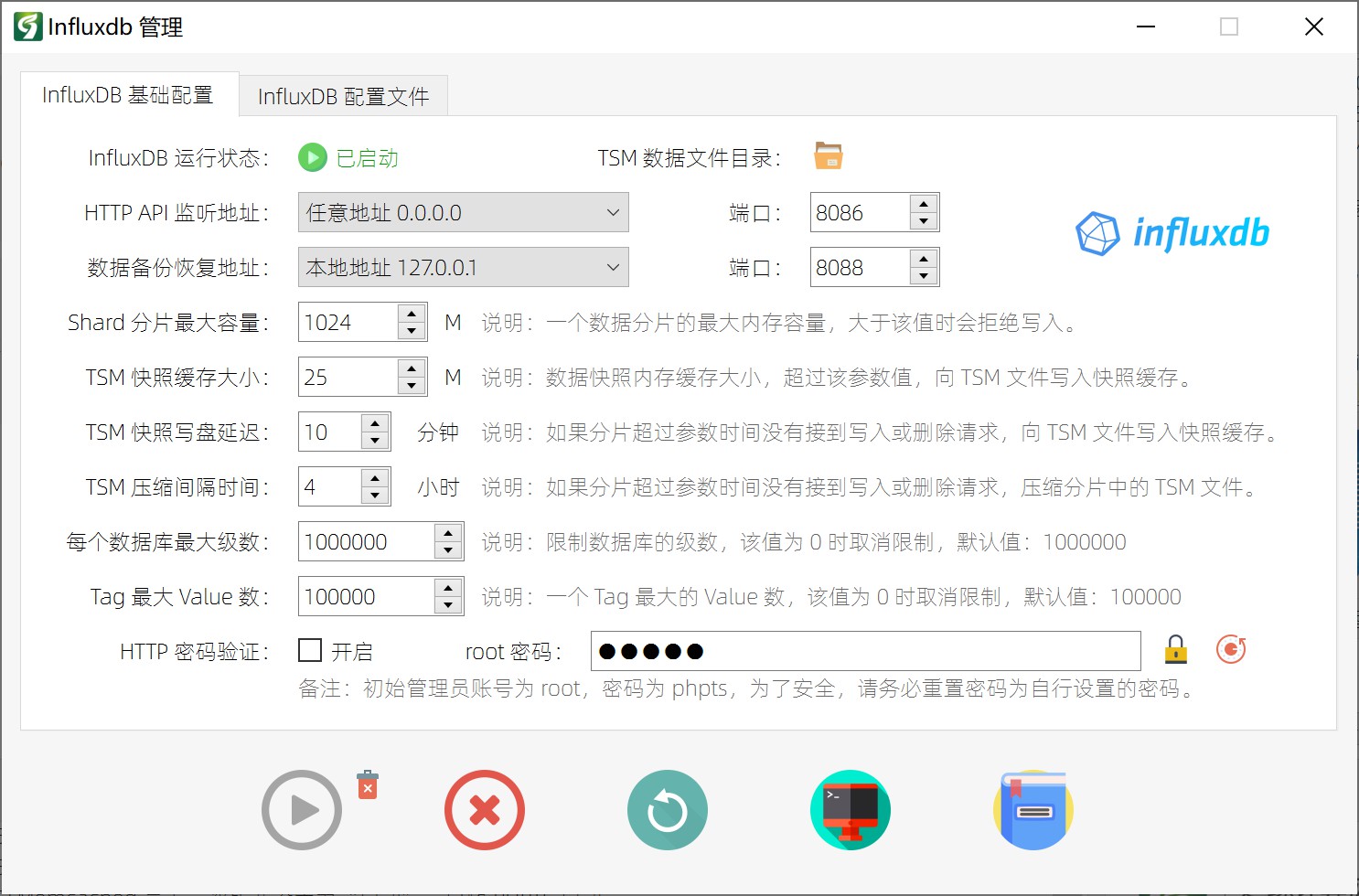The width and height of the screenshot is (1359, 896).
Task: Switch to InfluxDB 配置文件 tab
Action: click(344, 97)
